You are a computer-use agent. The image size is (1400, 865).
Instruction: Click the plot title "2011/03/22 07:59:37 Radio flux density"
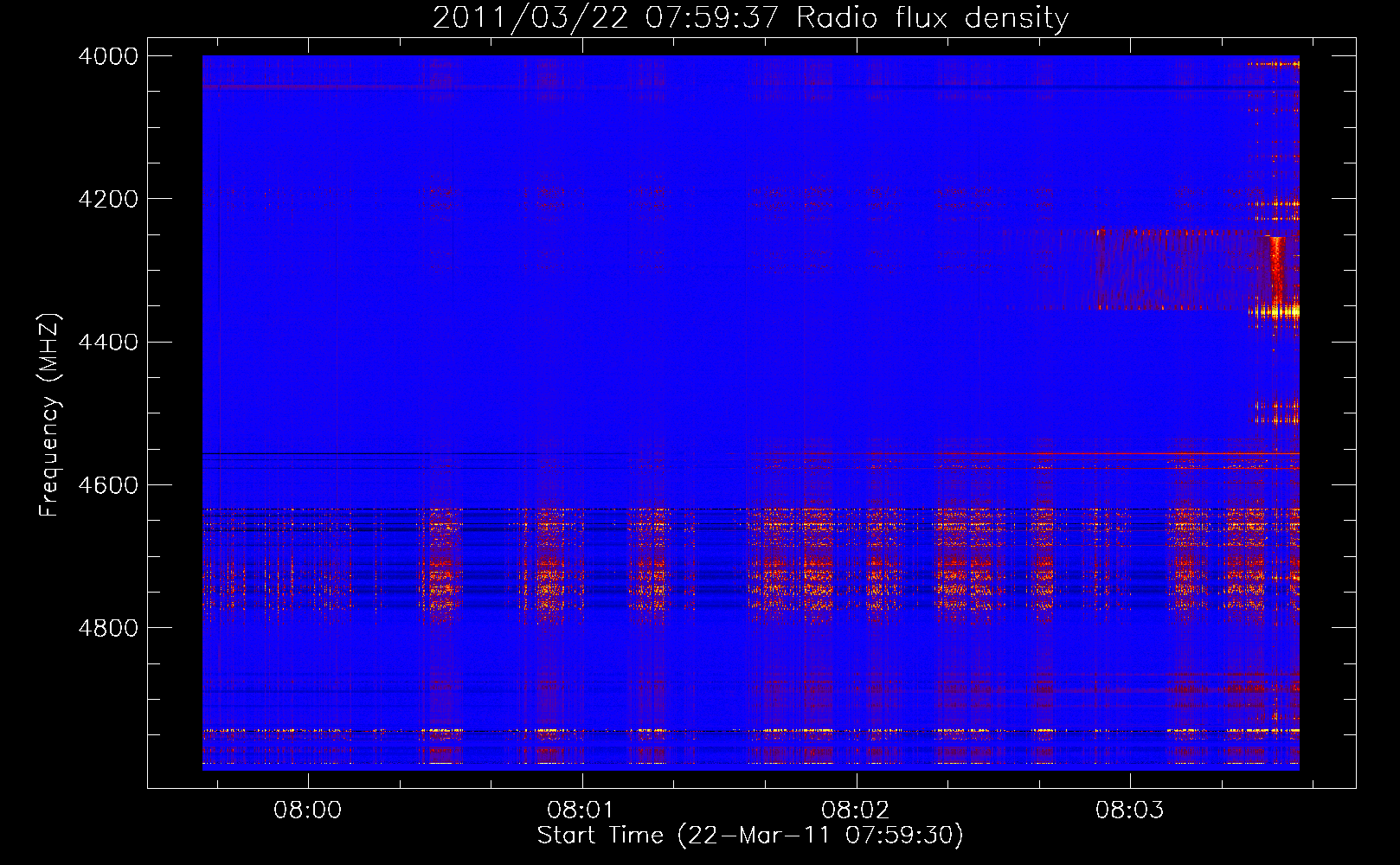[750, 17]
